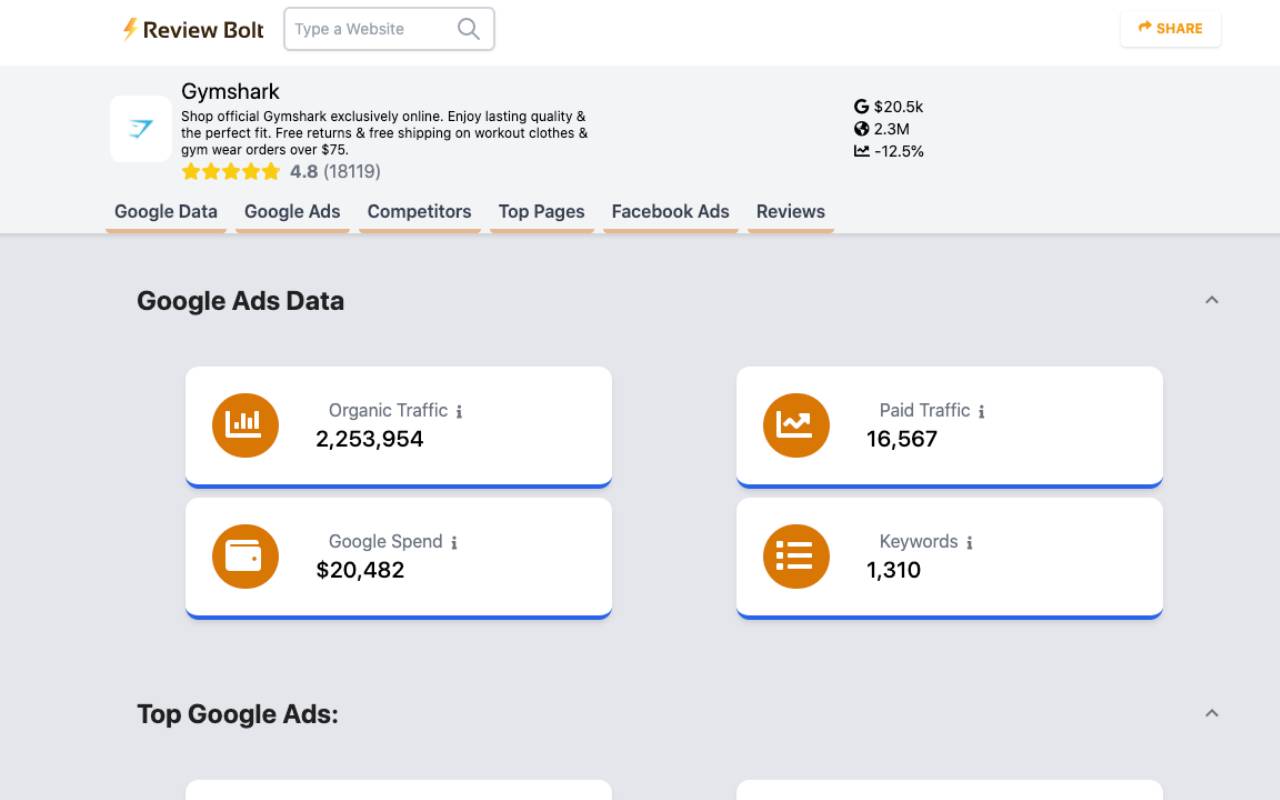Click the 4.8 rating value
1280x800 pixels.
[x=304, y=172]
